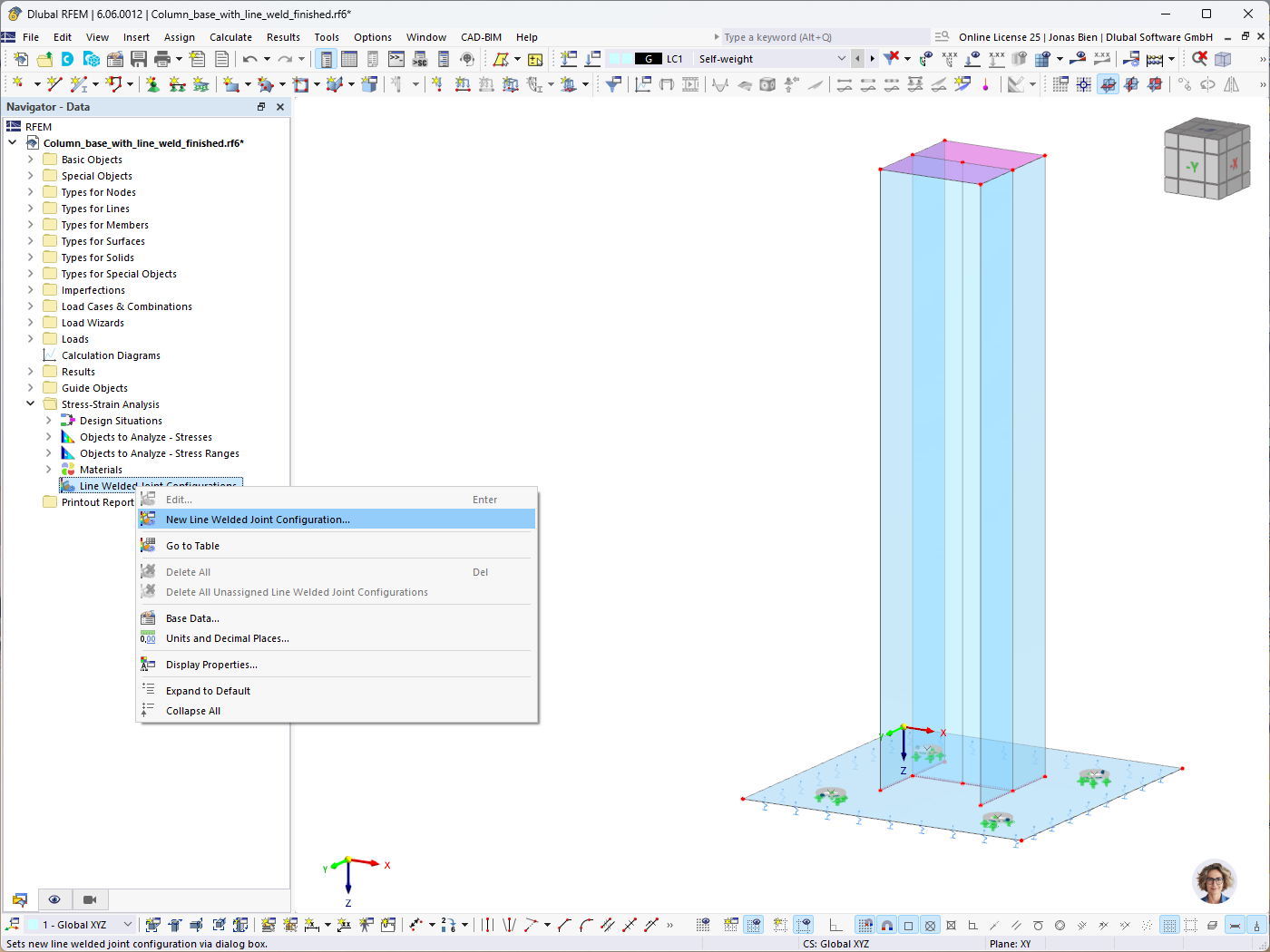Go to the next load case arrow
The height and width of the screenshot is (952, 1270).
[873, 59]
